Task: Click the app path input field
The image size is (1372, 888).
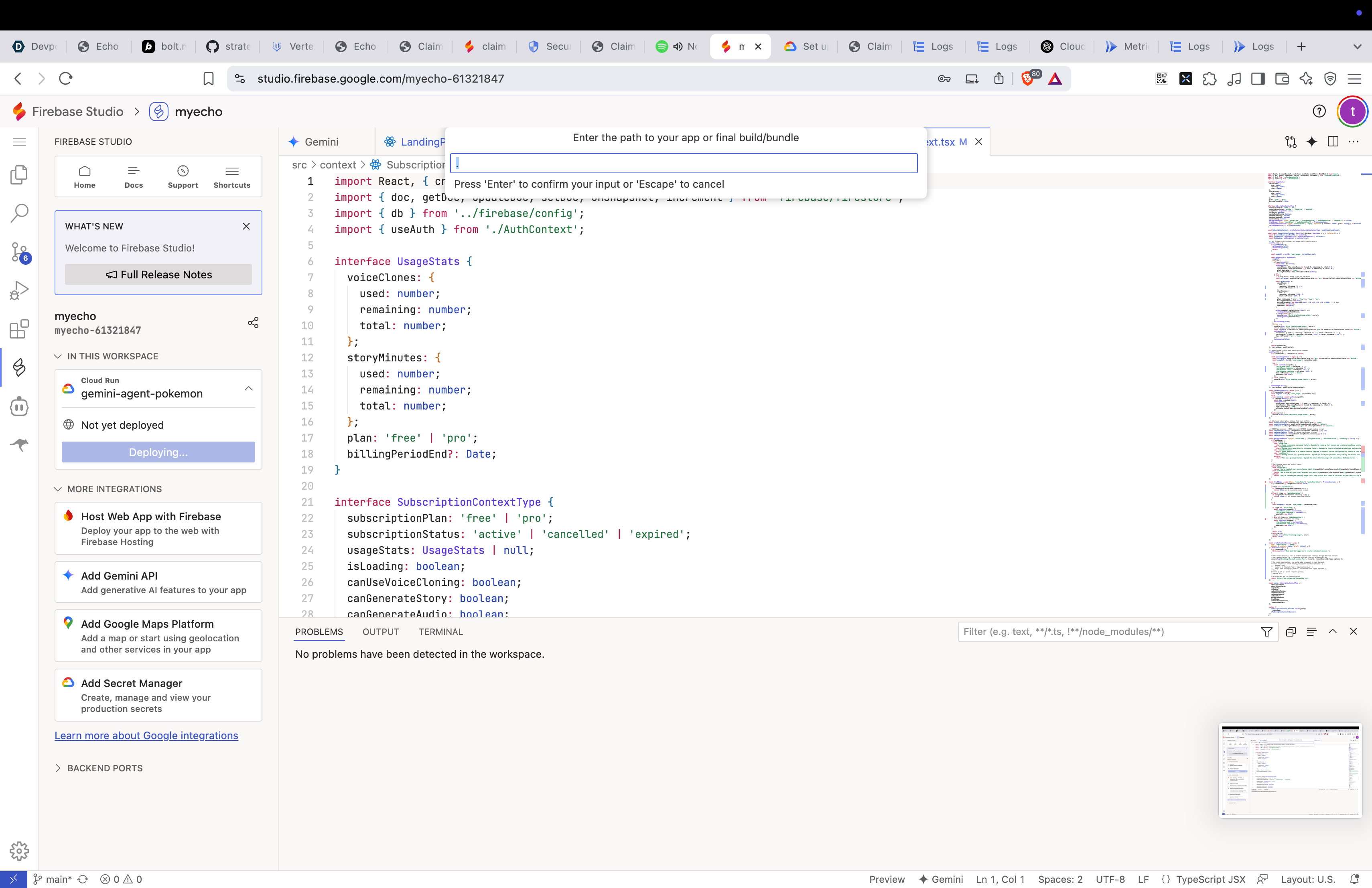Action: [x=683, y=164]
